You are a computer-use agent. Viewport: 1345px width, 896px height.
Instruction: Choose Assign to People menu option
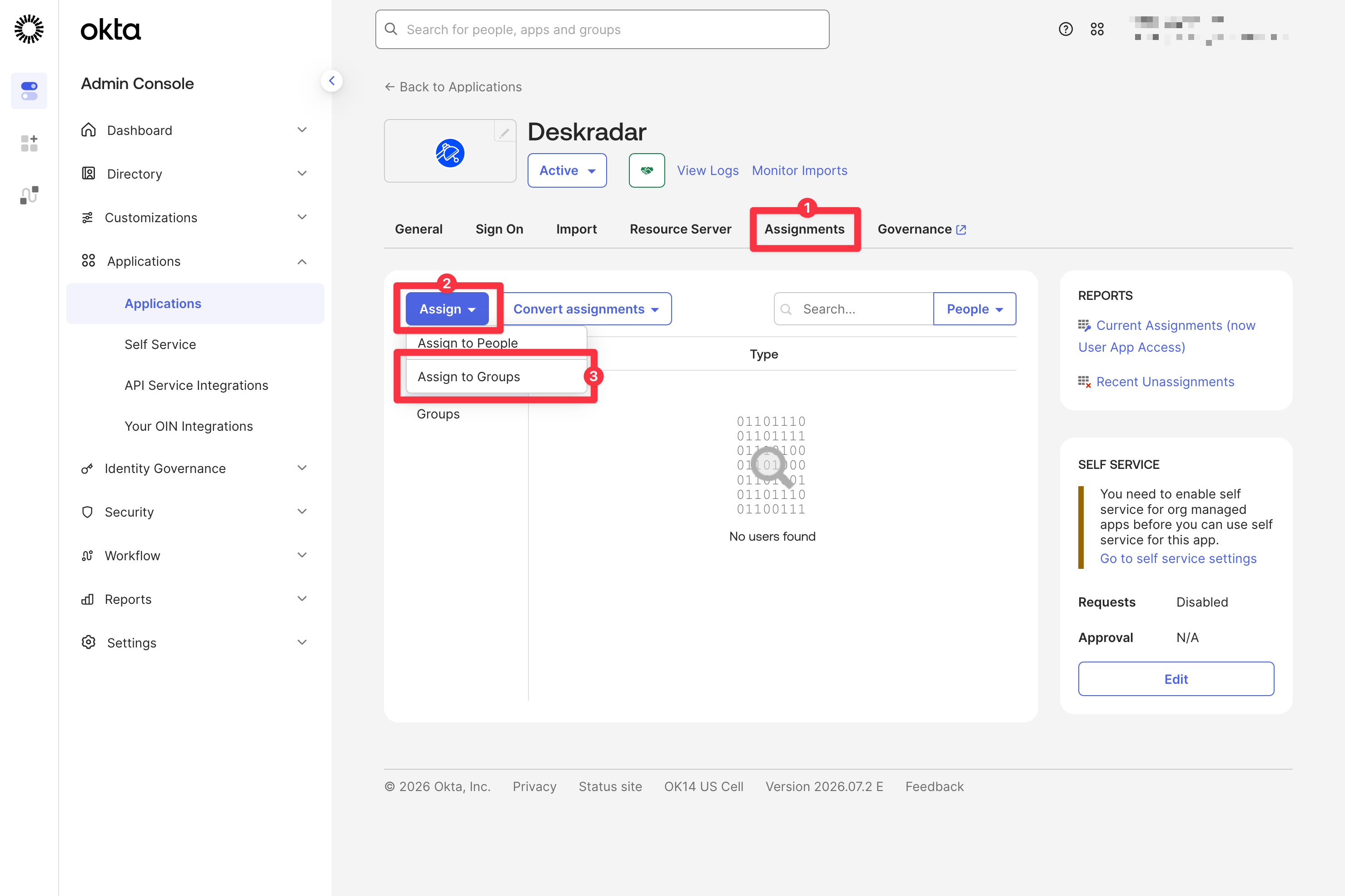tap(496, 343)
